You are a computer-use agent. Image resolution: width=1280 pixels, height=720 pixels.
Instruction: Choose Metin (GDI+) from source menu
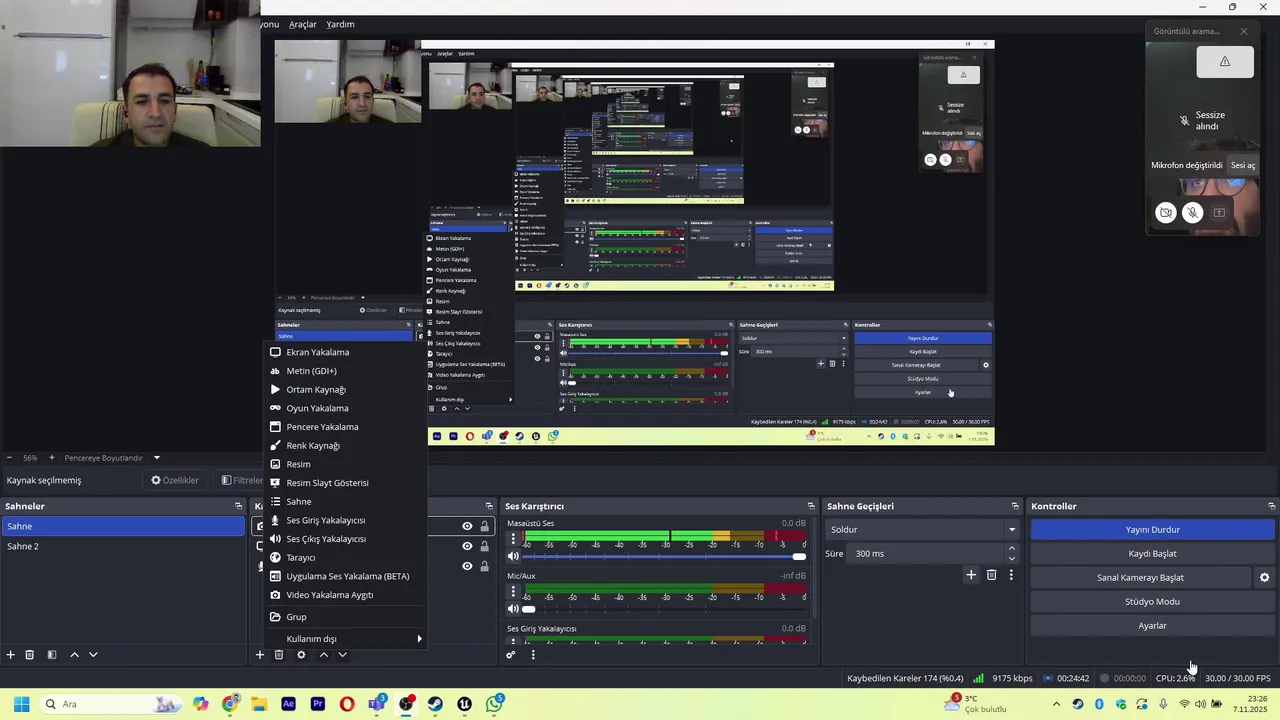[x=347, y=371]
